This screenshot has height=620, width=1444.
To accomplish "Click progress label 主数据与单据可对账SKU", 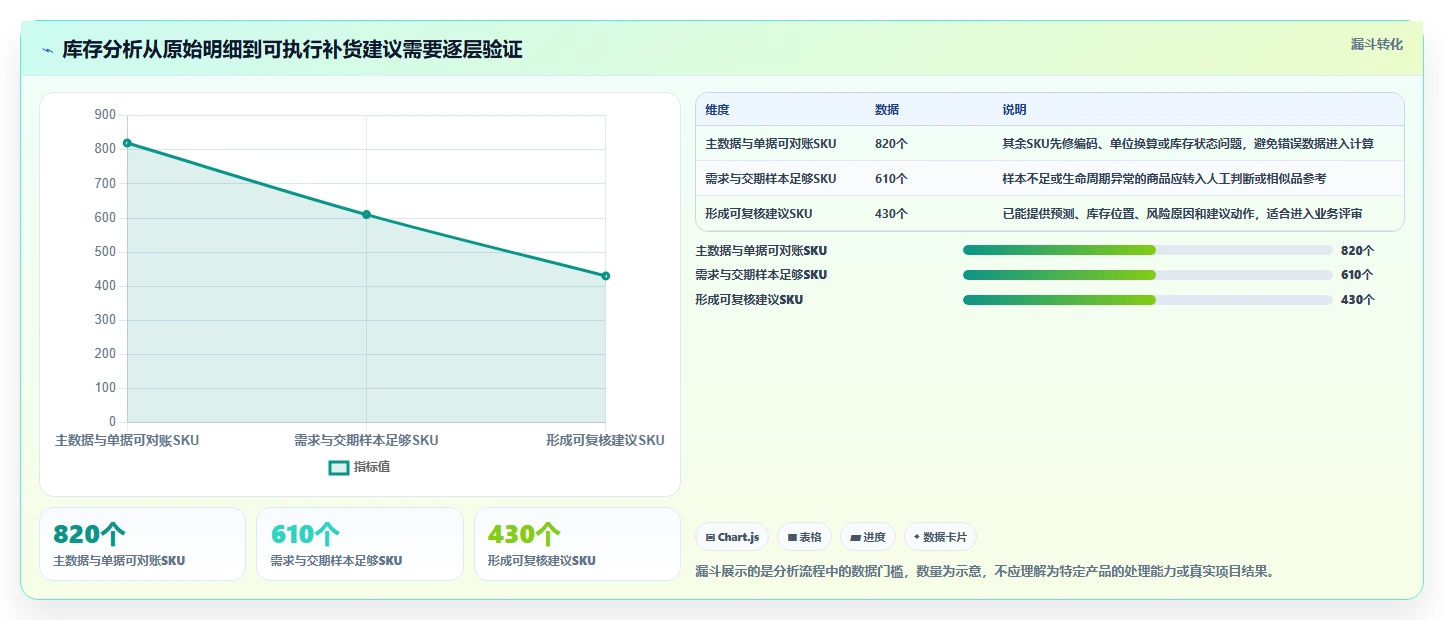I will pos(761,250).
